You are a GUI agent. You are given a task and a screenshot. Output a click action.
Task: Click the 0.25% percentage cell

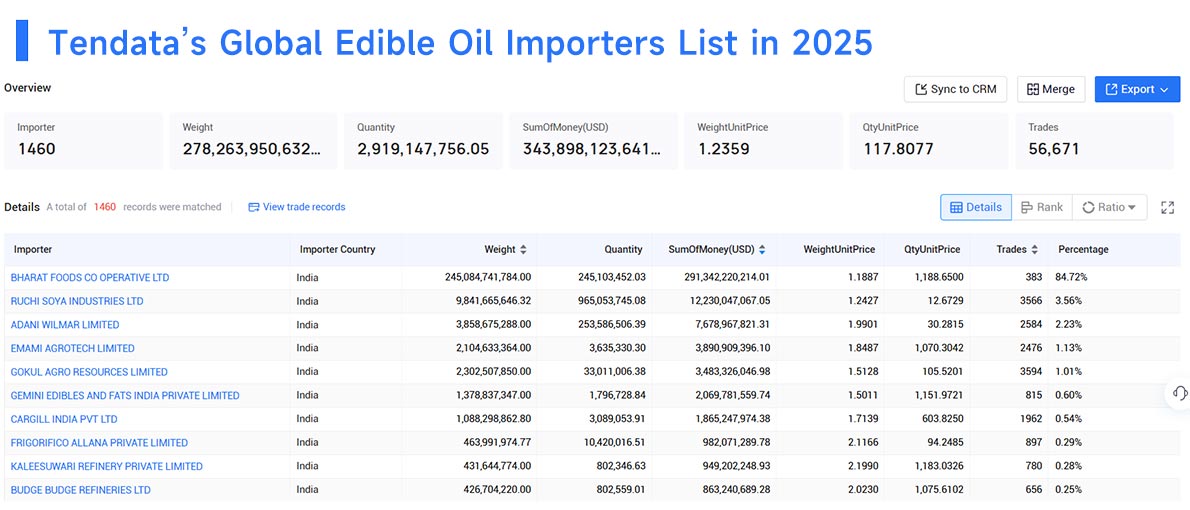tap(1069, 490)
